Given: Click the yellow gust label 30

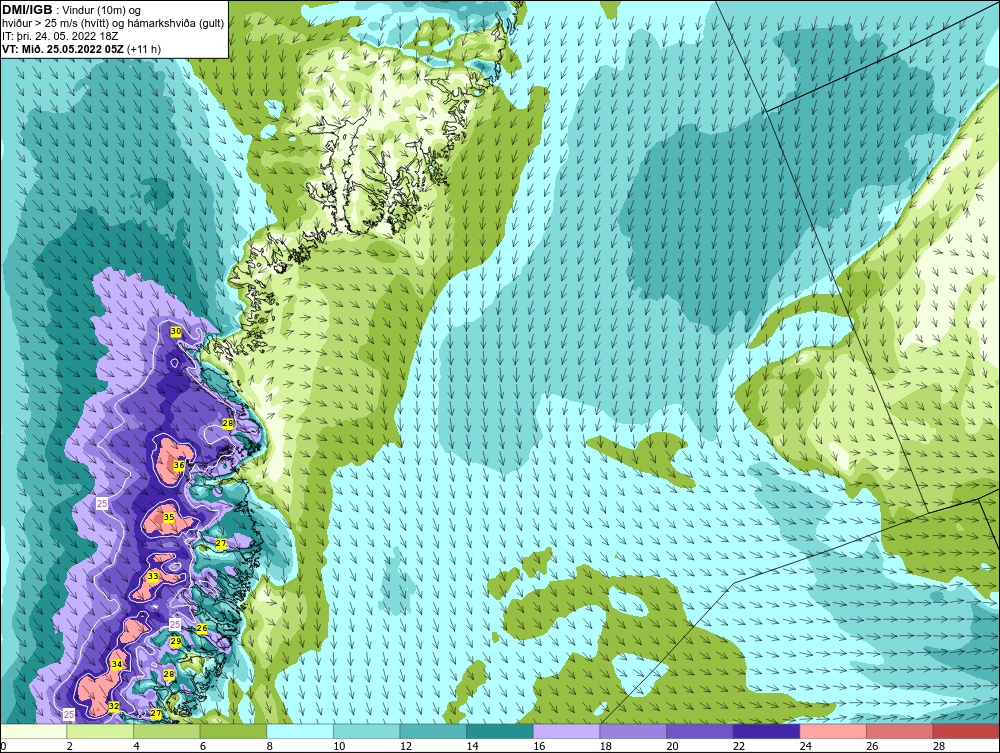Looking at the screenshot, I should (175, 332).
